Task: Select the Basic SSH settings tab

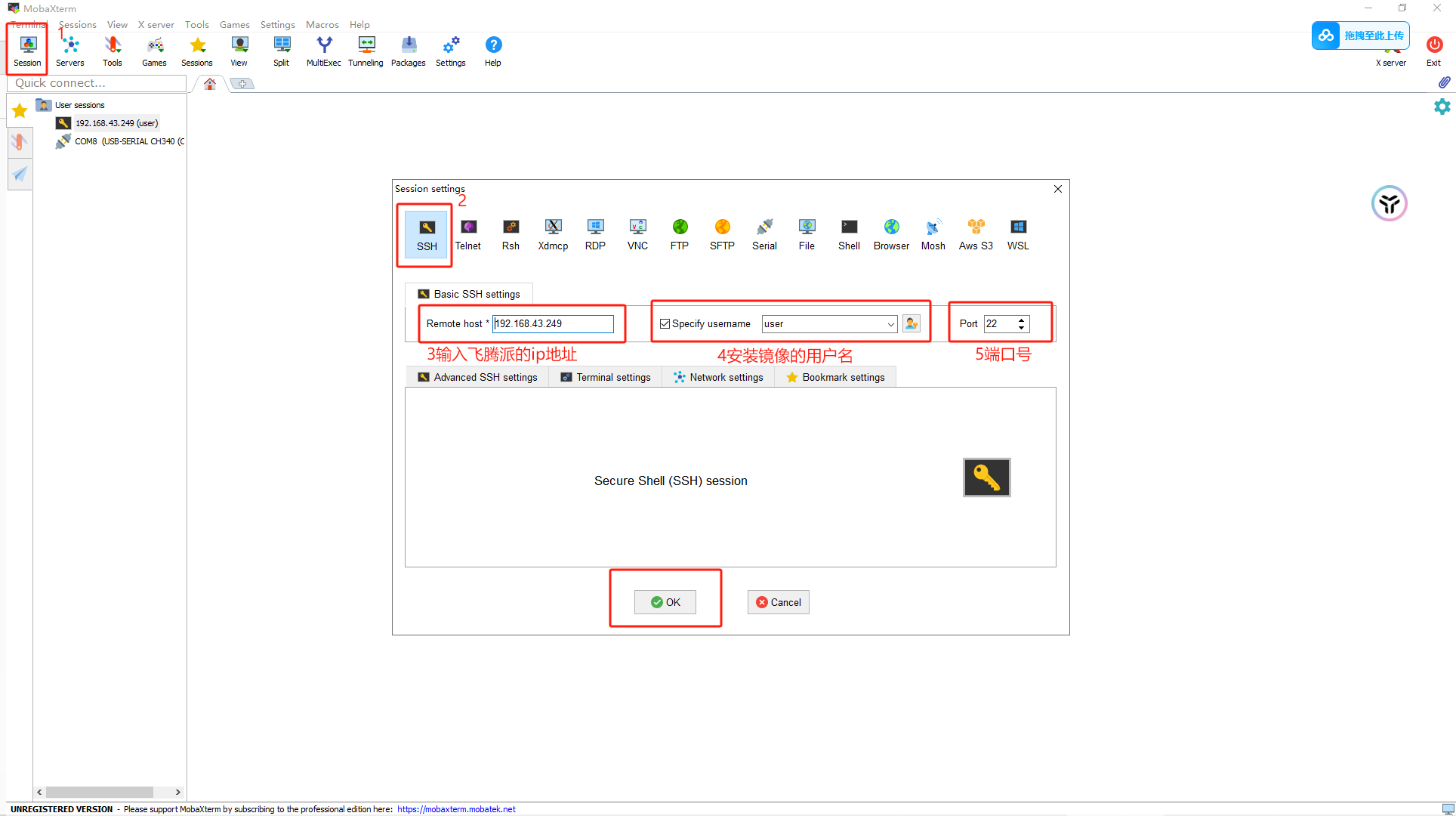Action: (469, 294)
